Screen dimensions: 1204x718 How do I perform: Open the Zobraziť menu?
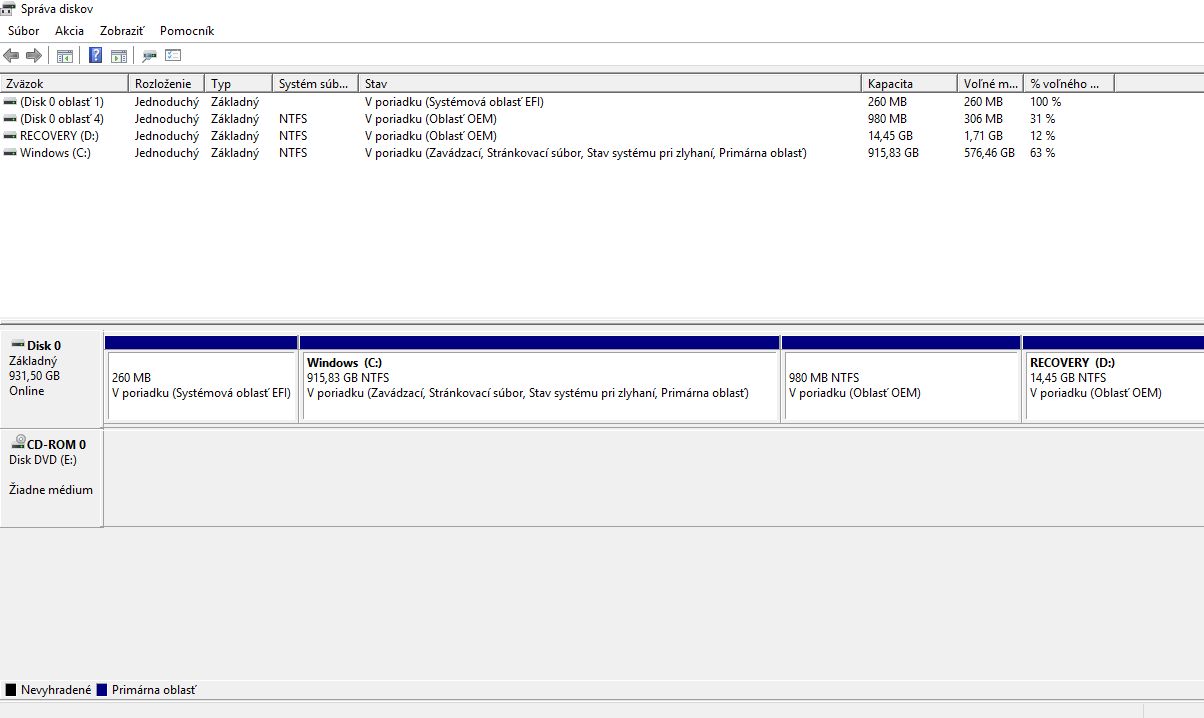coord(122,31)
